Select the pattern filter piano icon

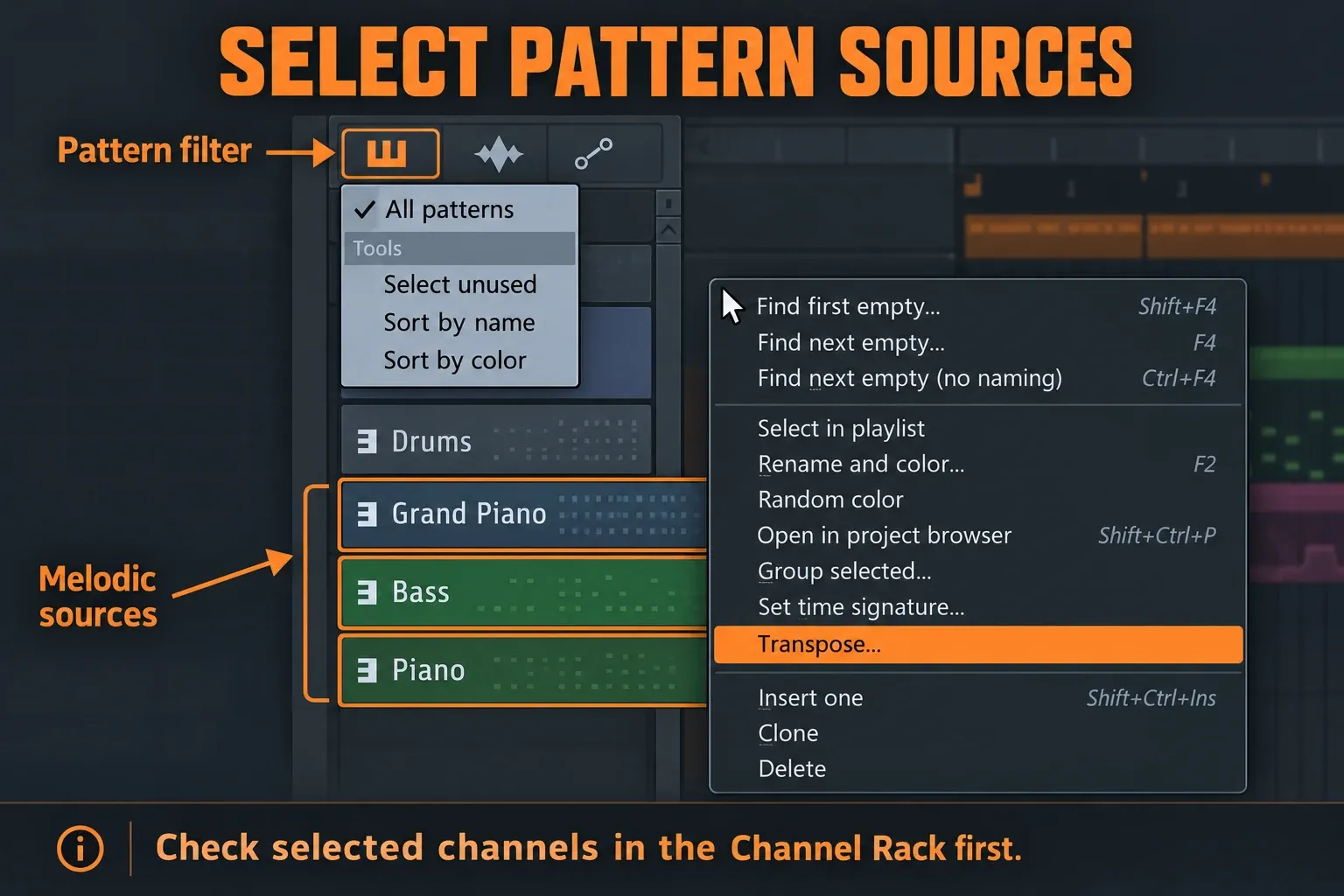390,153
